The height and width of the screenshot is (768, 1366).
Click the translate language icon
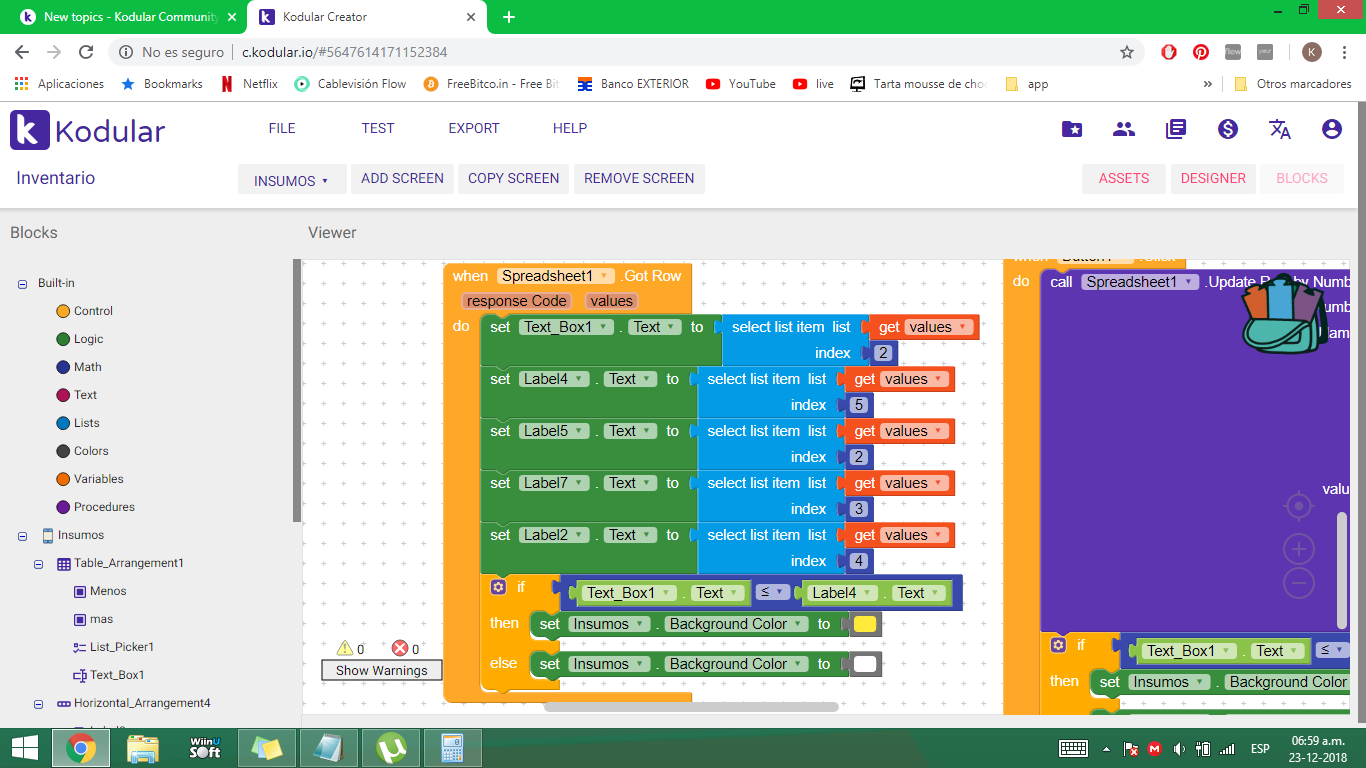click(x=1279, y=129)
